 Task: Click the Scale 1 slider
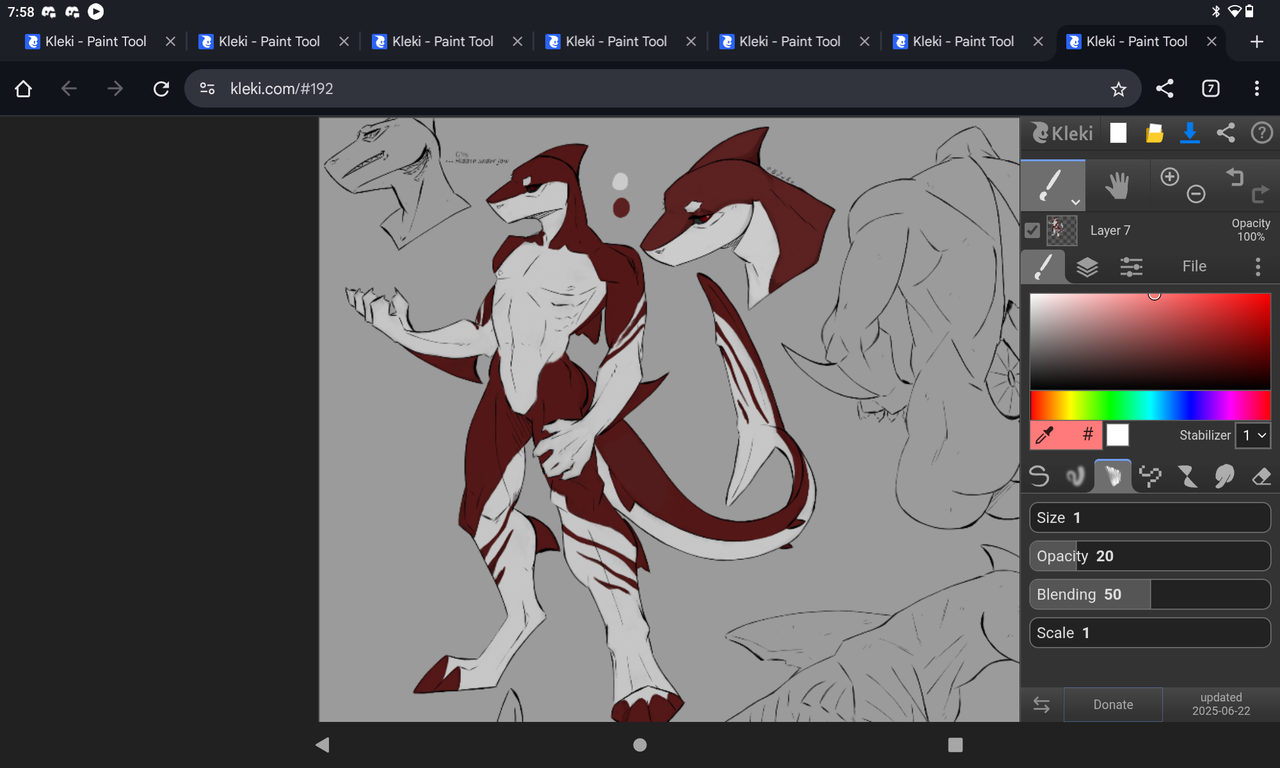tap(1150, 632)
